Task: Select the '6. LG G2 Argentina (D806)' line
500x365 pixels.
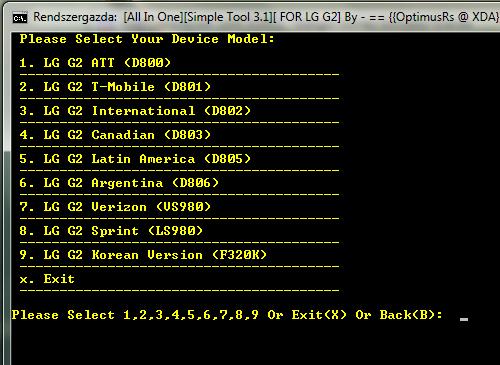Action: coord(119,183)
